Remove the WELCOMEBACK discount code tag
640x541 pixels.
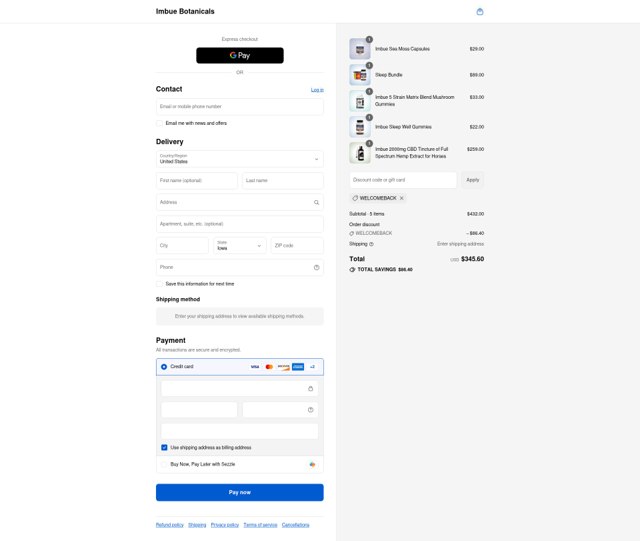point(402,198)
